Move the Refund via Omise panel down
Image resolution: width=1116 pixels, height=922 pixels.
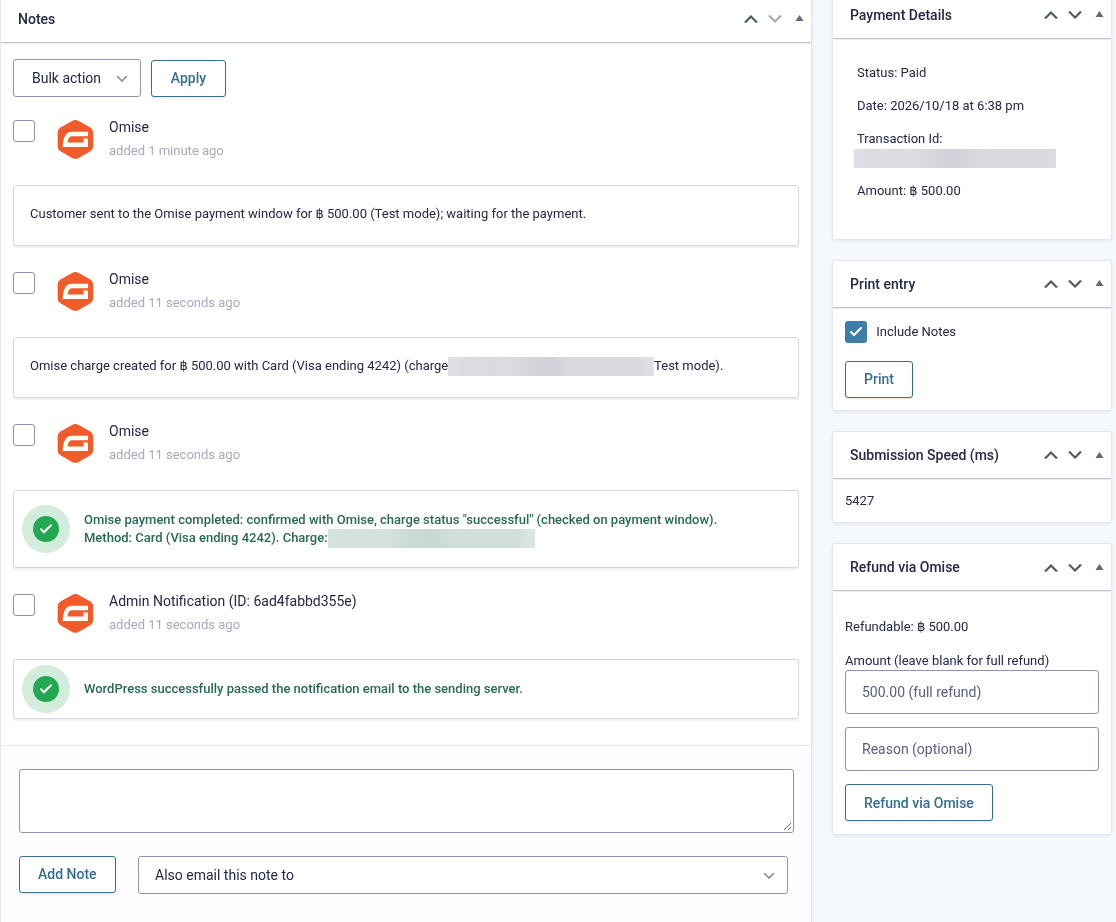(1075, 567)
